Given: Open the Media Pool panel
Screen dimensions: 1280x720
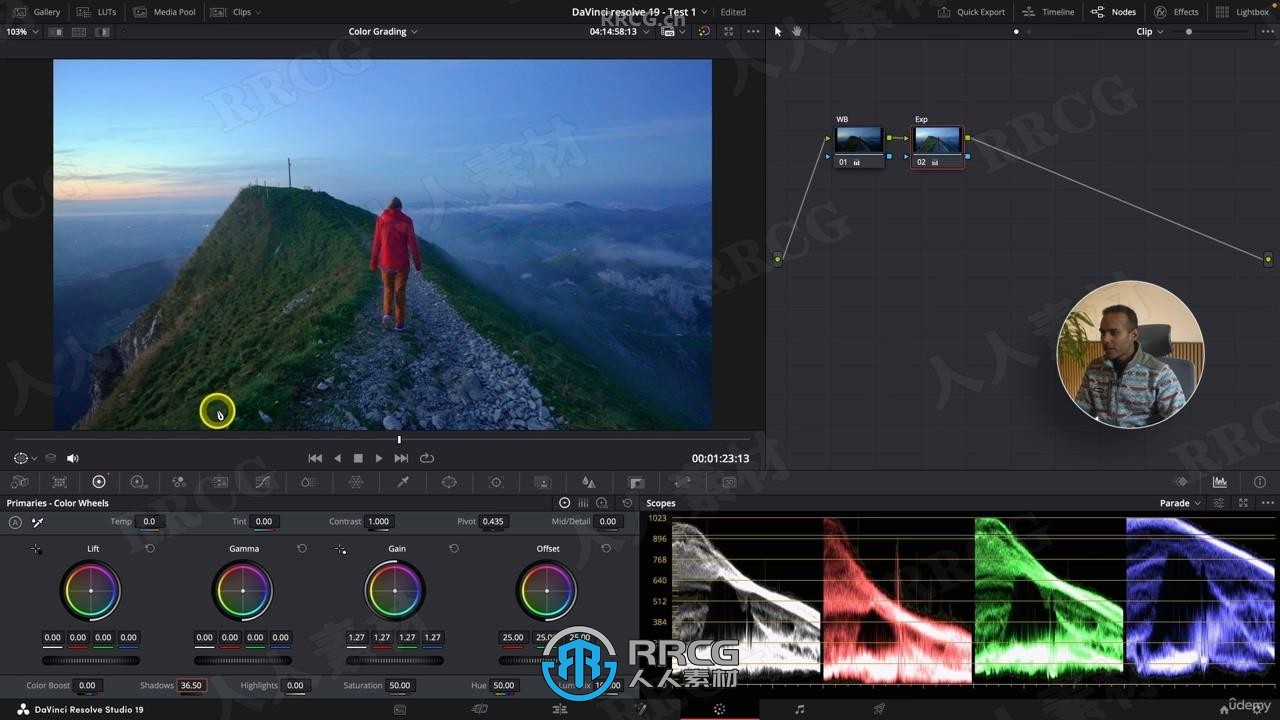Looking at the screenshot, I should click(x=165, y=12).
